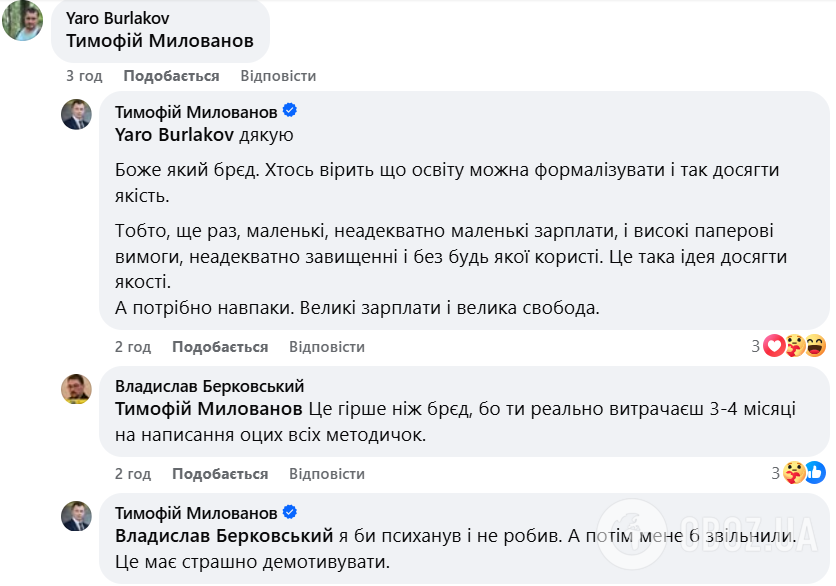Viewport: 836px width, 586px height.
Task: Click the heart reaction icon under Милованов's comment
Action: [x=773, y=344]
